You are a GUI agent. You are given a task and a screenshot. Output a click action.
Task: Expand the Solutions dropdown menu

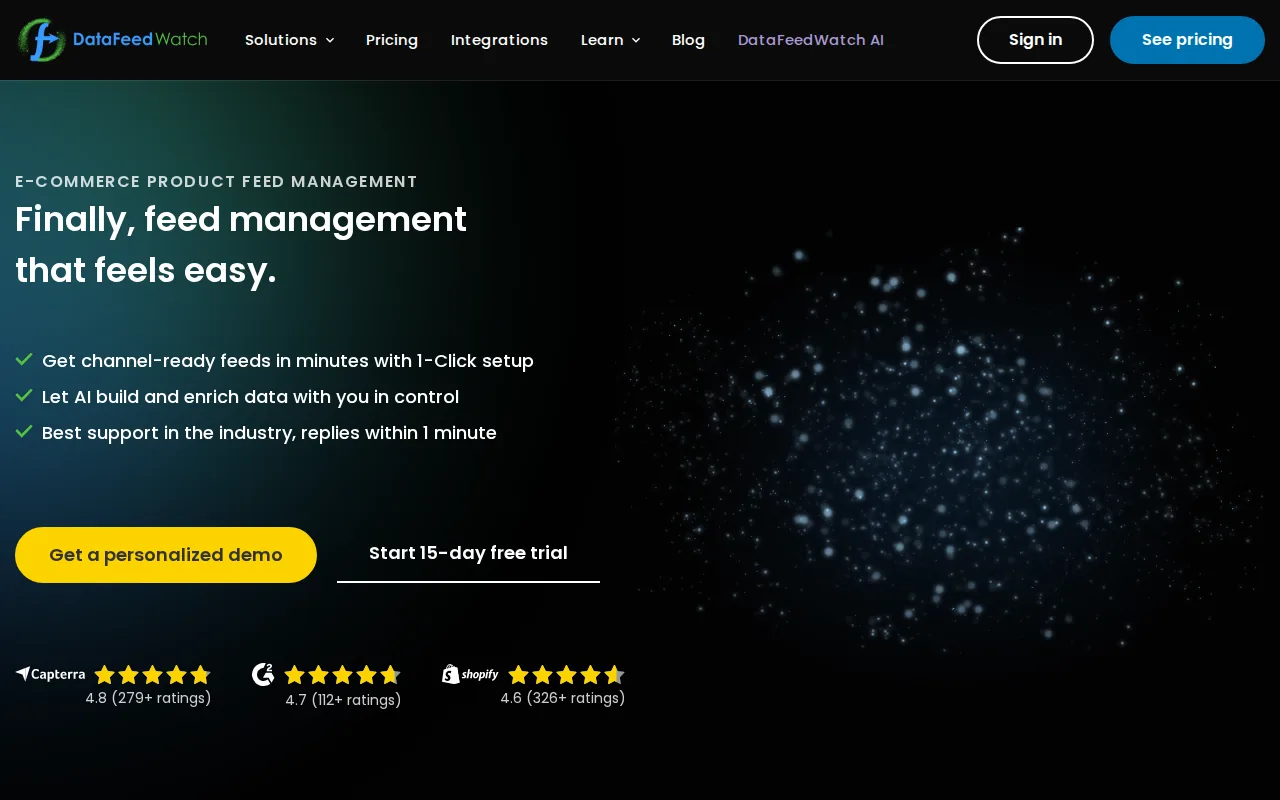point(289,40)
